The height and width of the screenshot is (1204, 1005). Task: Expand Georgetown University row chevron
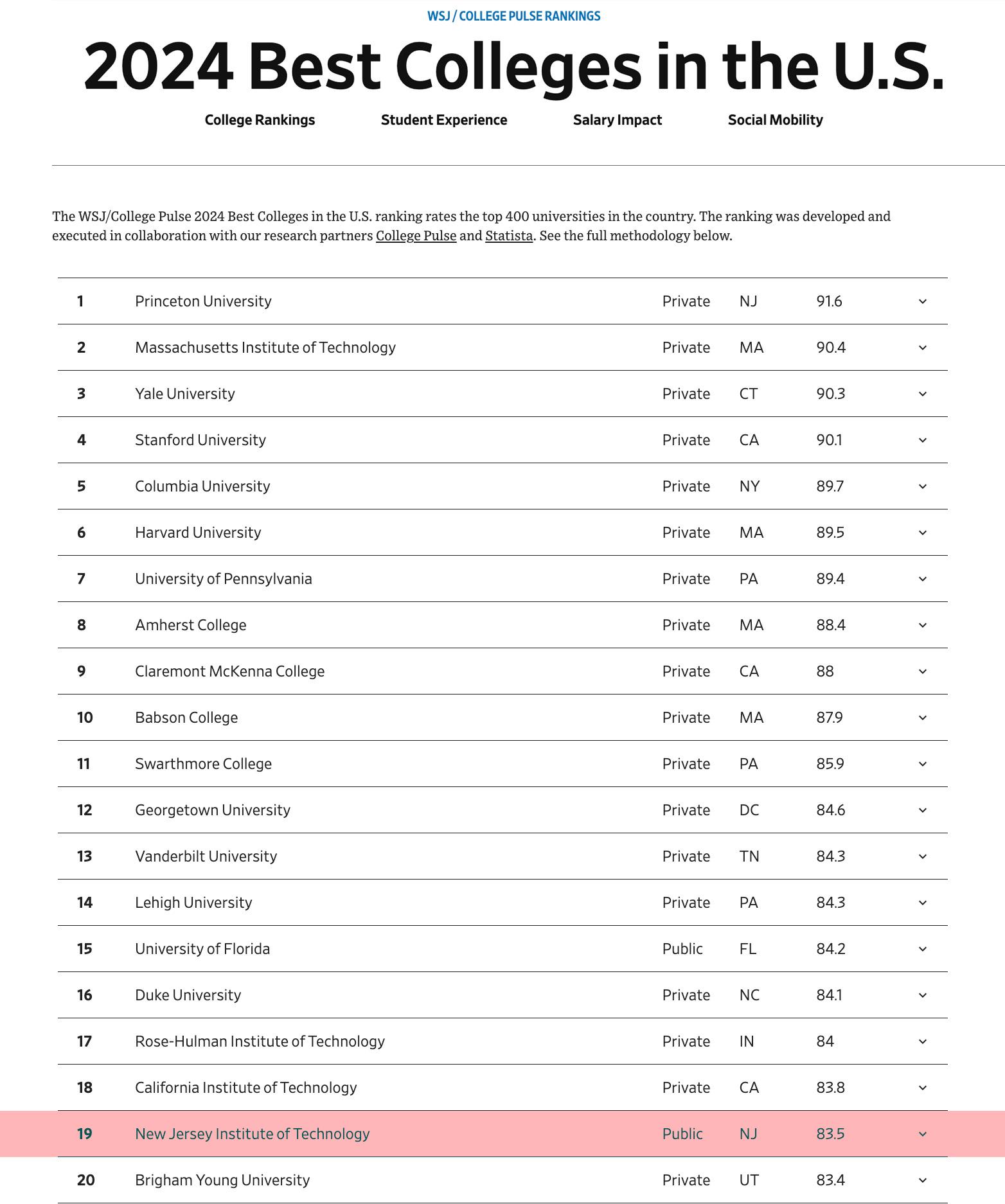922,810
